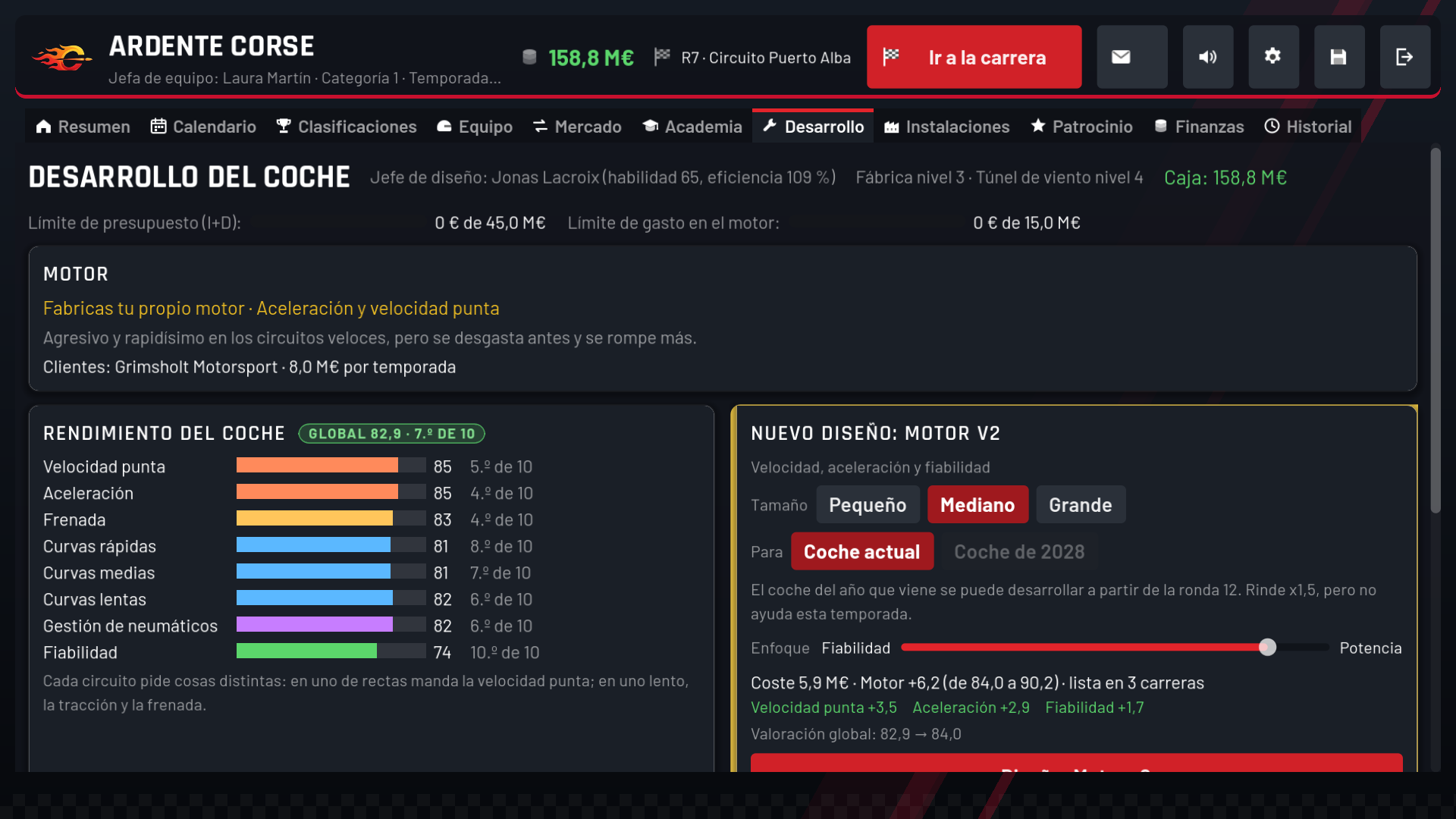Click the Ardente Corse flame logo
This screenshot has height=819, width=1456.
[61, 58]
